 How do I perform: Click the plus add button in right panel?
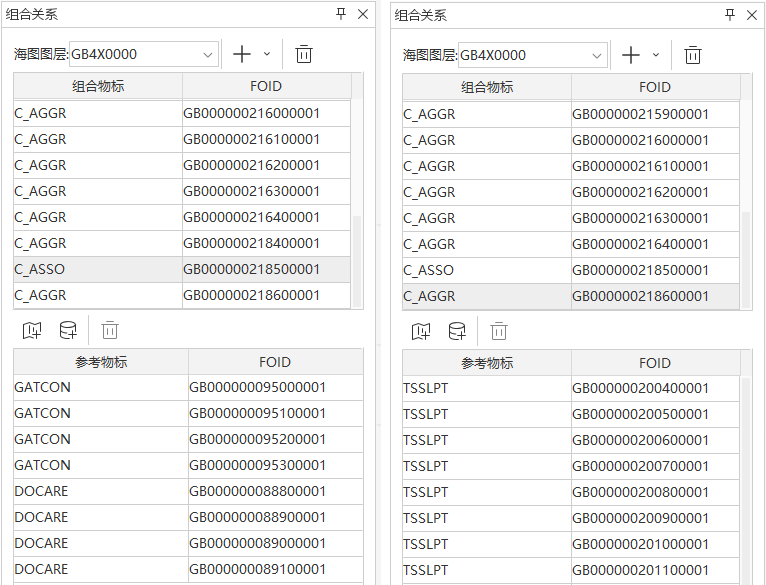click(630, 55)
